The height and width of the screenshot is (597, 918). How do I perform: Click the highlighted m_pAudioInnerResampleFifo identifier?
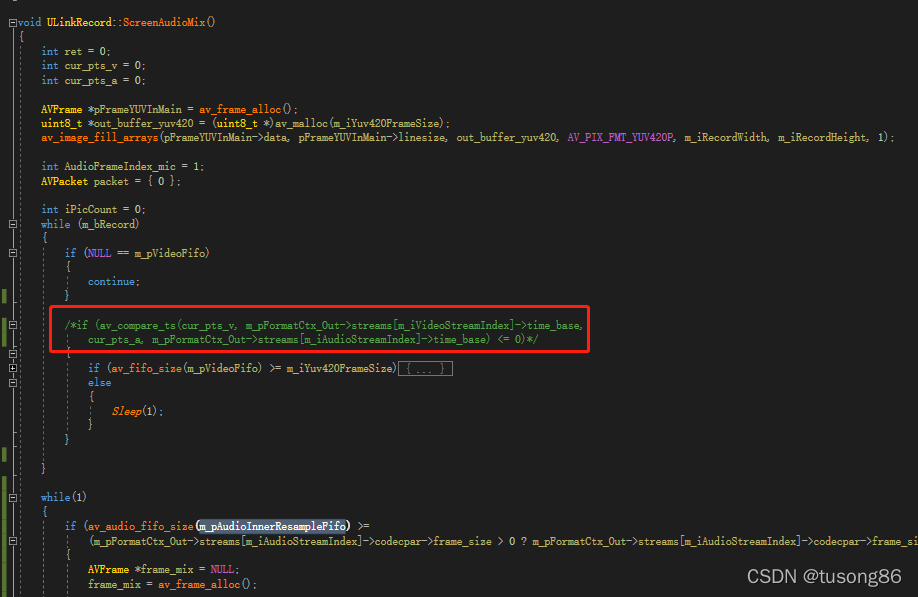272,526
